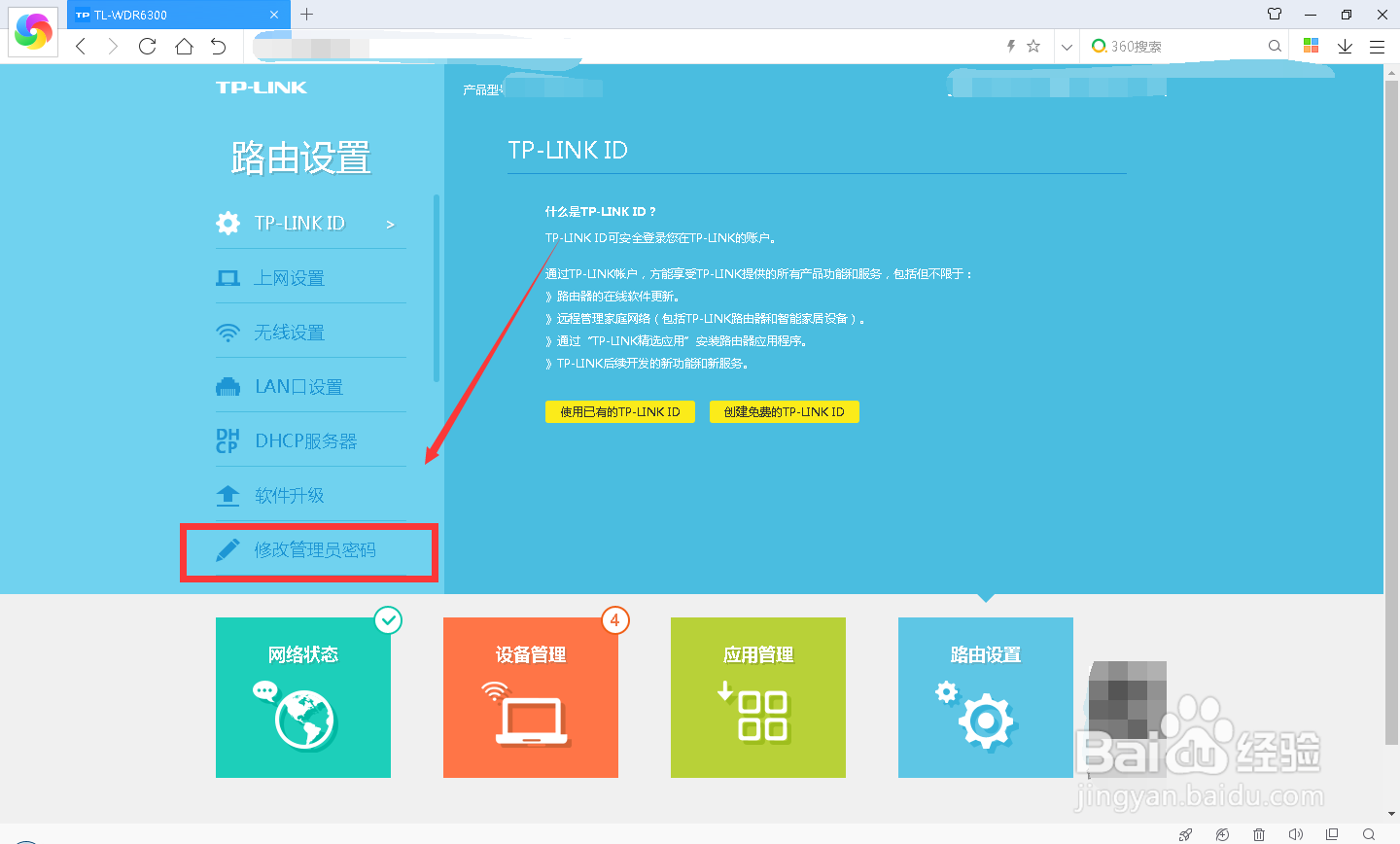Click the trash bin icon in status bar
Viewport: 1400px width, 844px height.
(1259, 834)
